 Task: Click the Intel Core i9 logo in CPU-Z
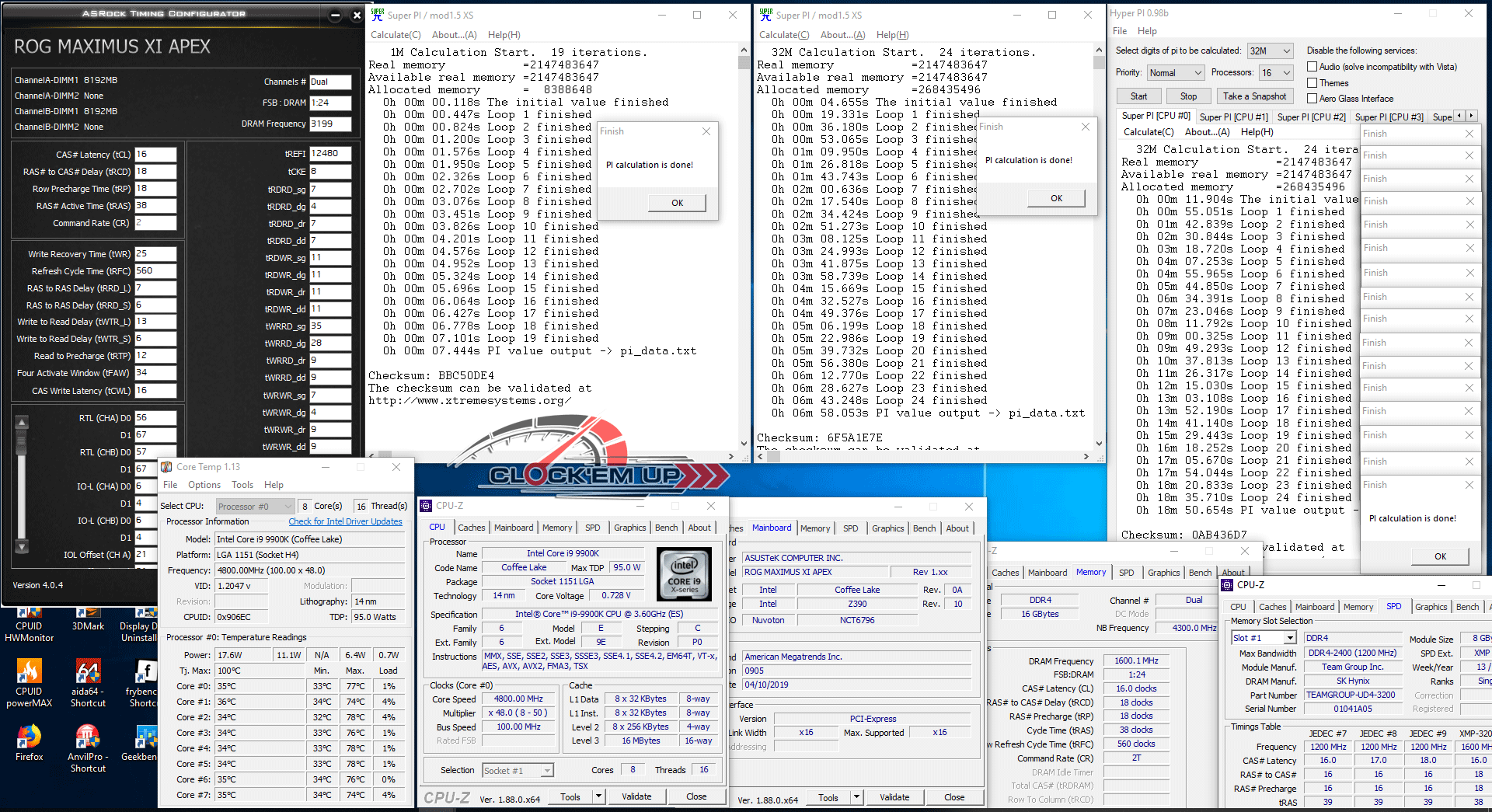pos(684,573)
